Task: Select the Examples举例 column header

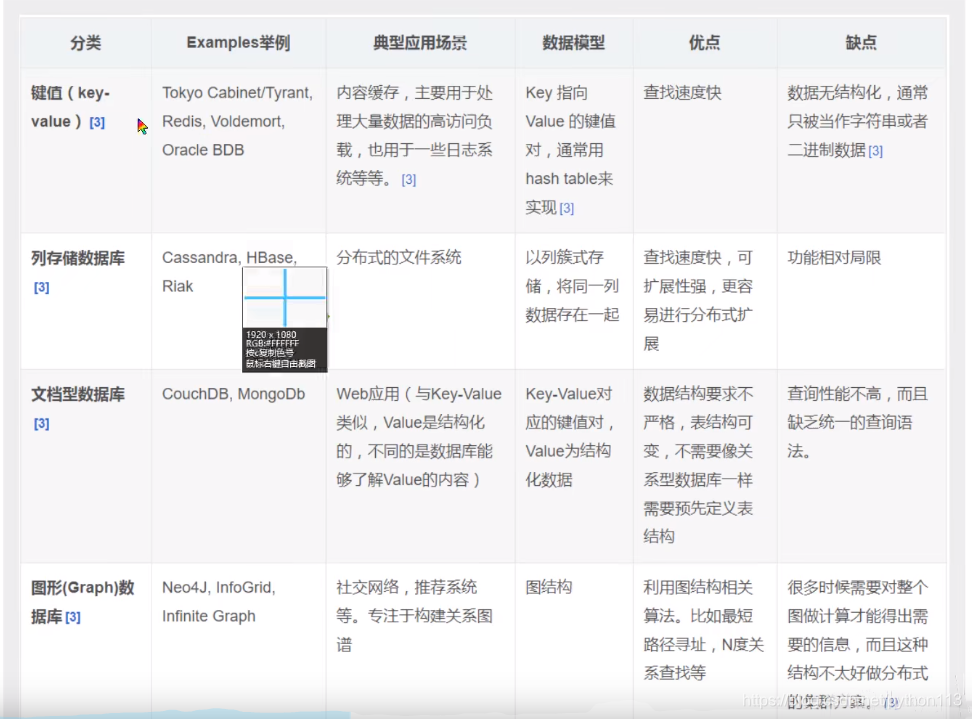Action: [x=237, y=43]
